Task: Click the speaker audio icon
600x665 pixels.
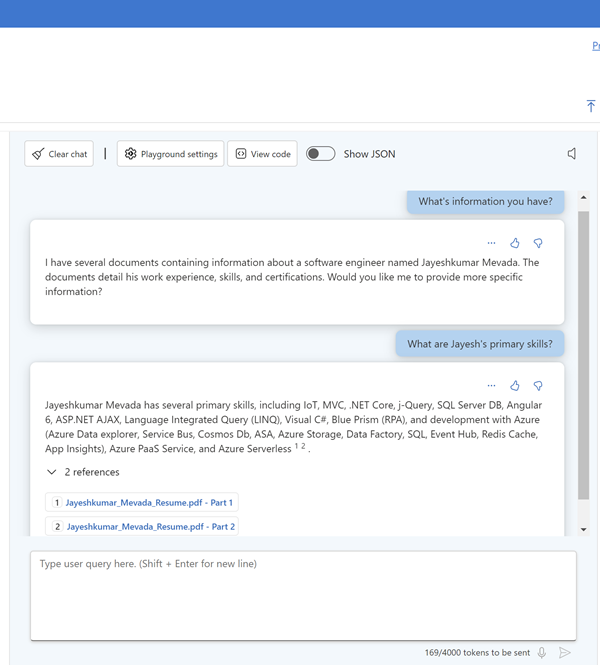Action: tap(572, 154)
